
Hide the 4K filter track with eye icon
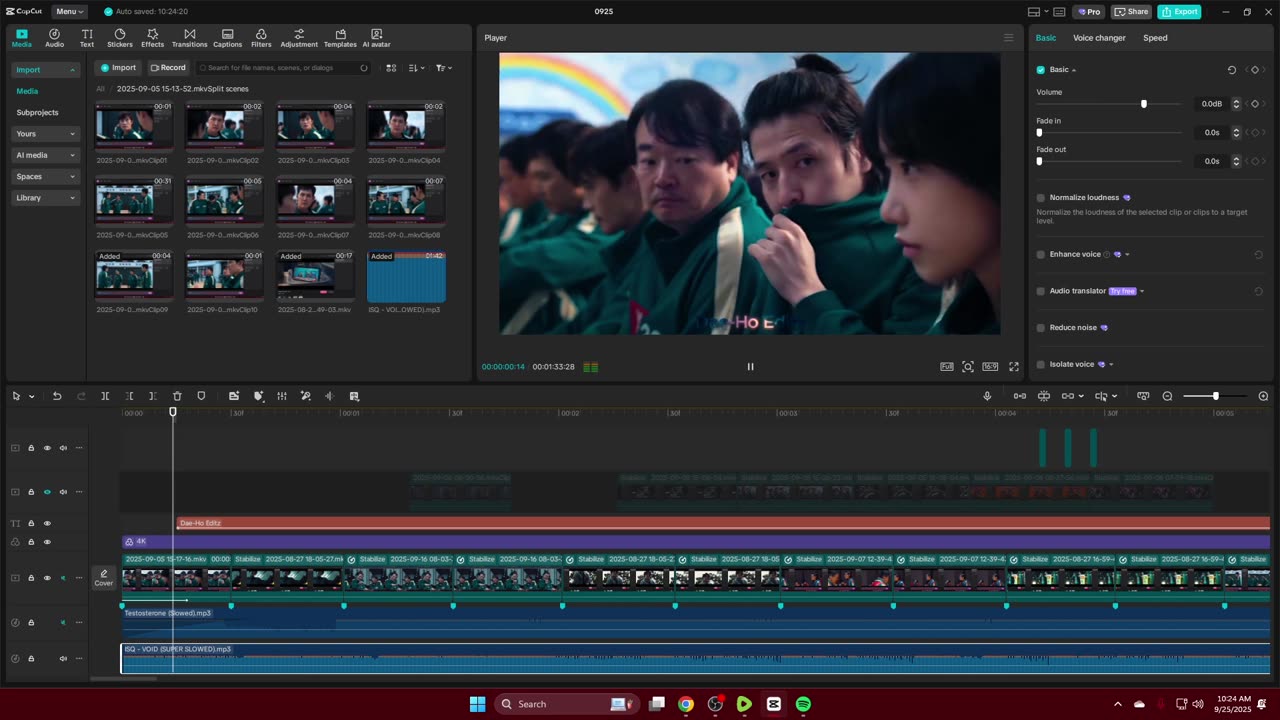tap(47, 542)
